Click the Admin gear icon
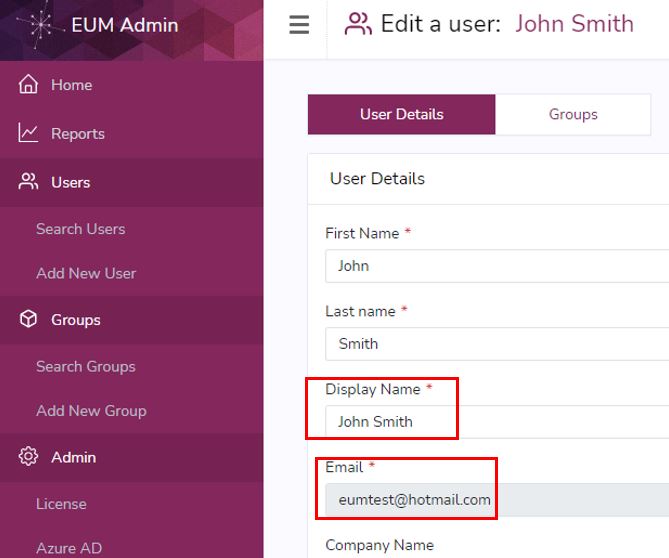 point(28,456)
